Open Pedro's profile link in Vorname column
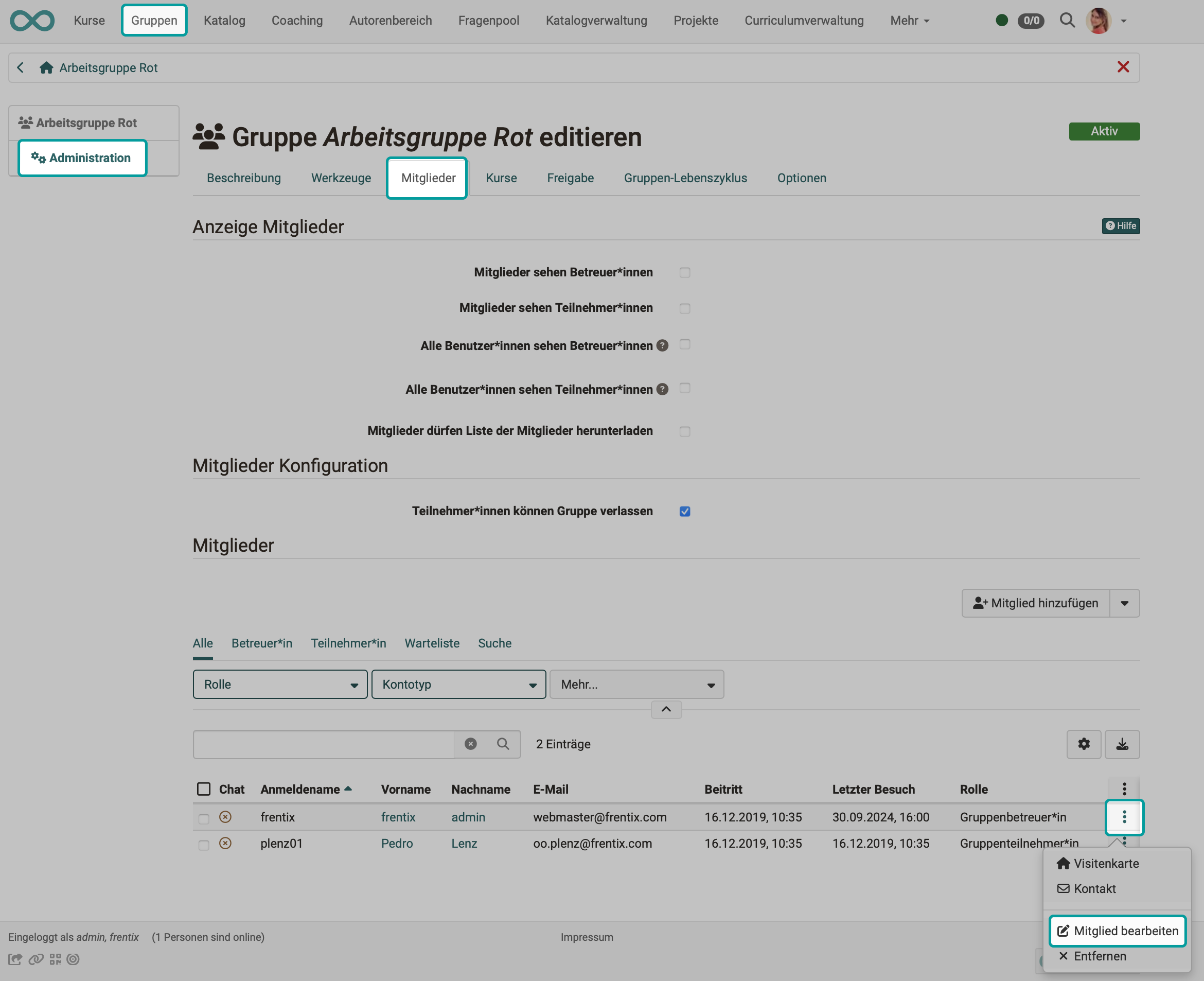This screenshot has width=1204, height=981. coord(397,843)
